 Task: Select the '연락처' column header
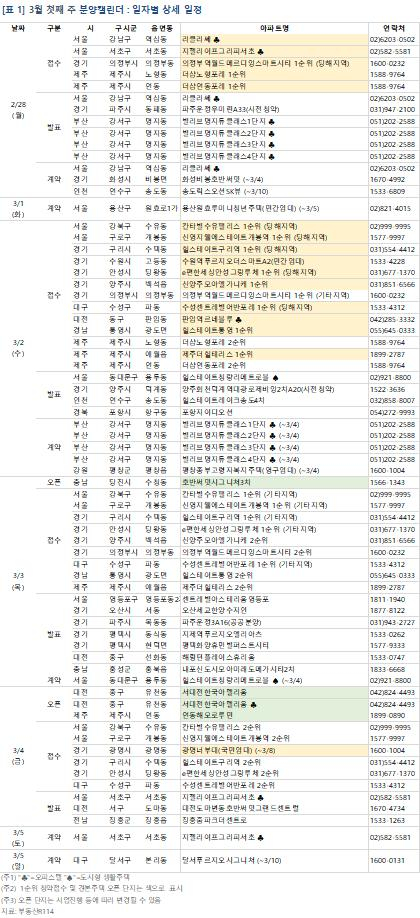(392, 28)
